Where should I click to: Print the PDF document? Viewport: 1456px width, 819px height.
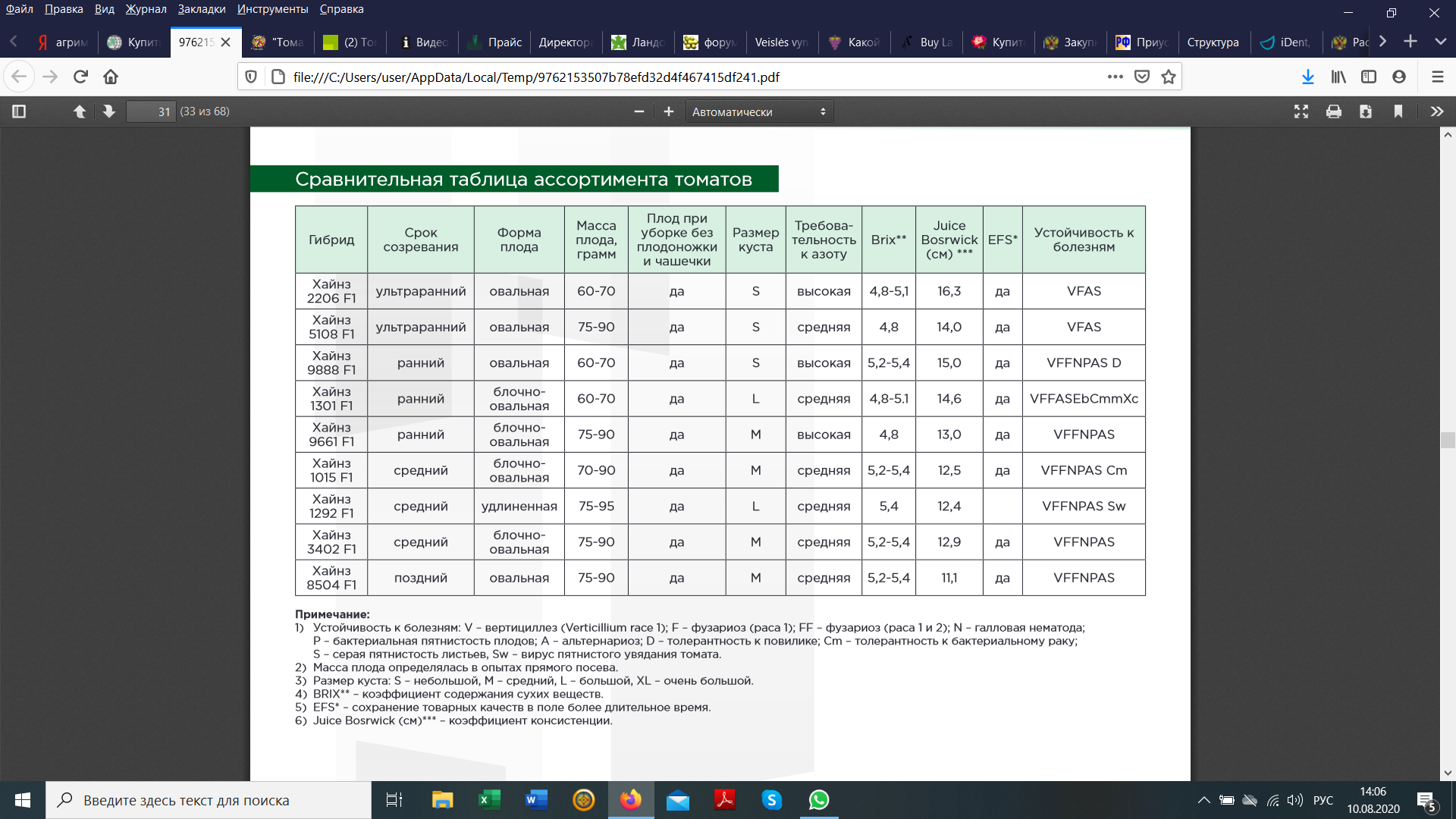1333,111
